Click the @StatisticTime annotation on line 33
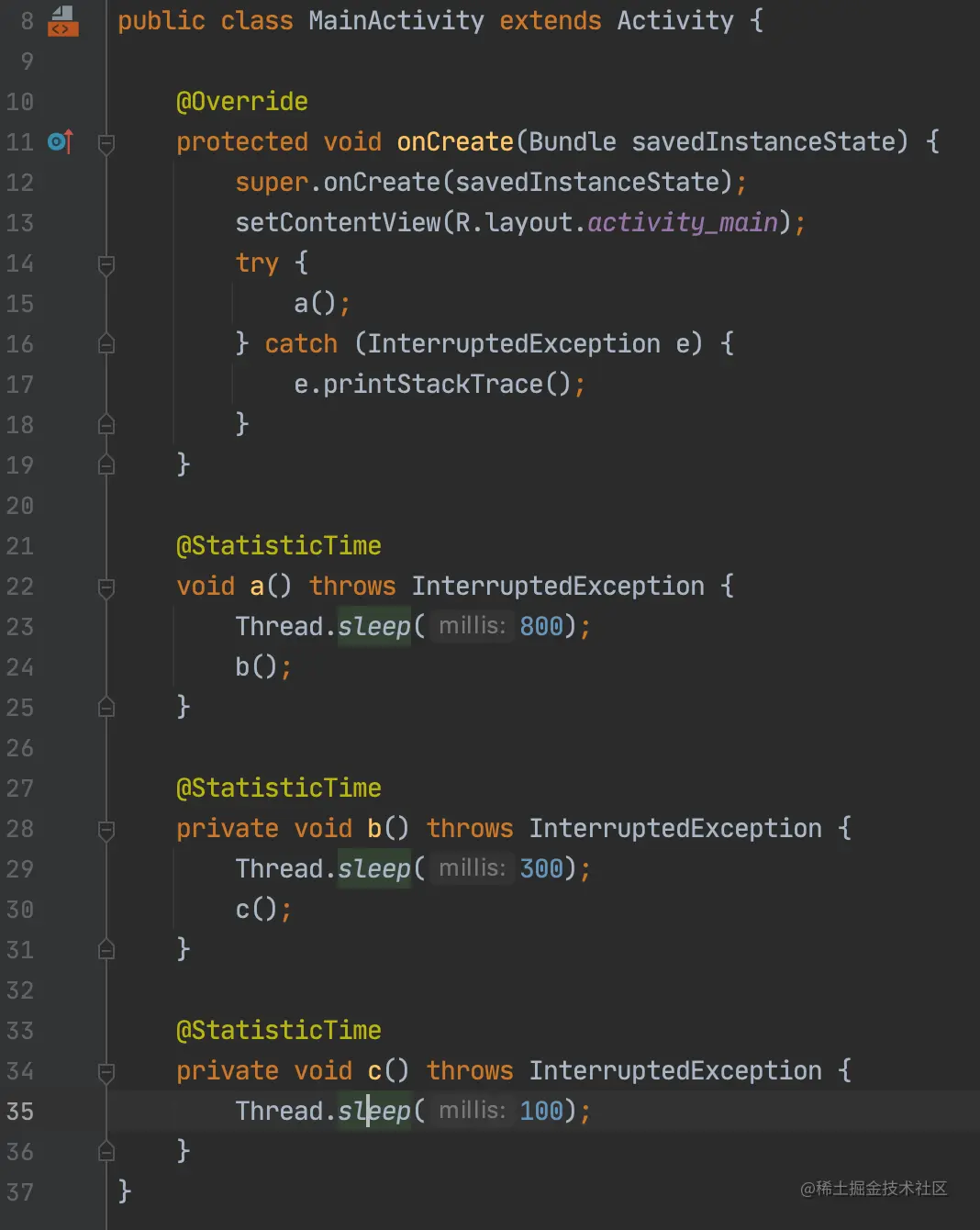The height and width of the screenshot is (1230, 980). click(279, 1030)
